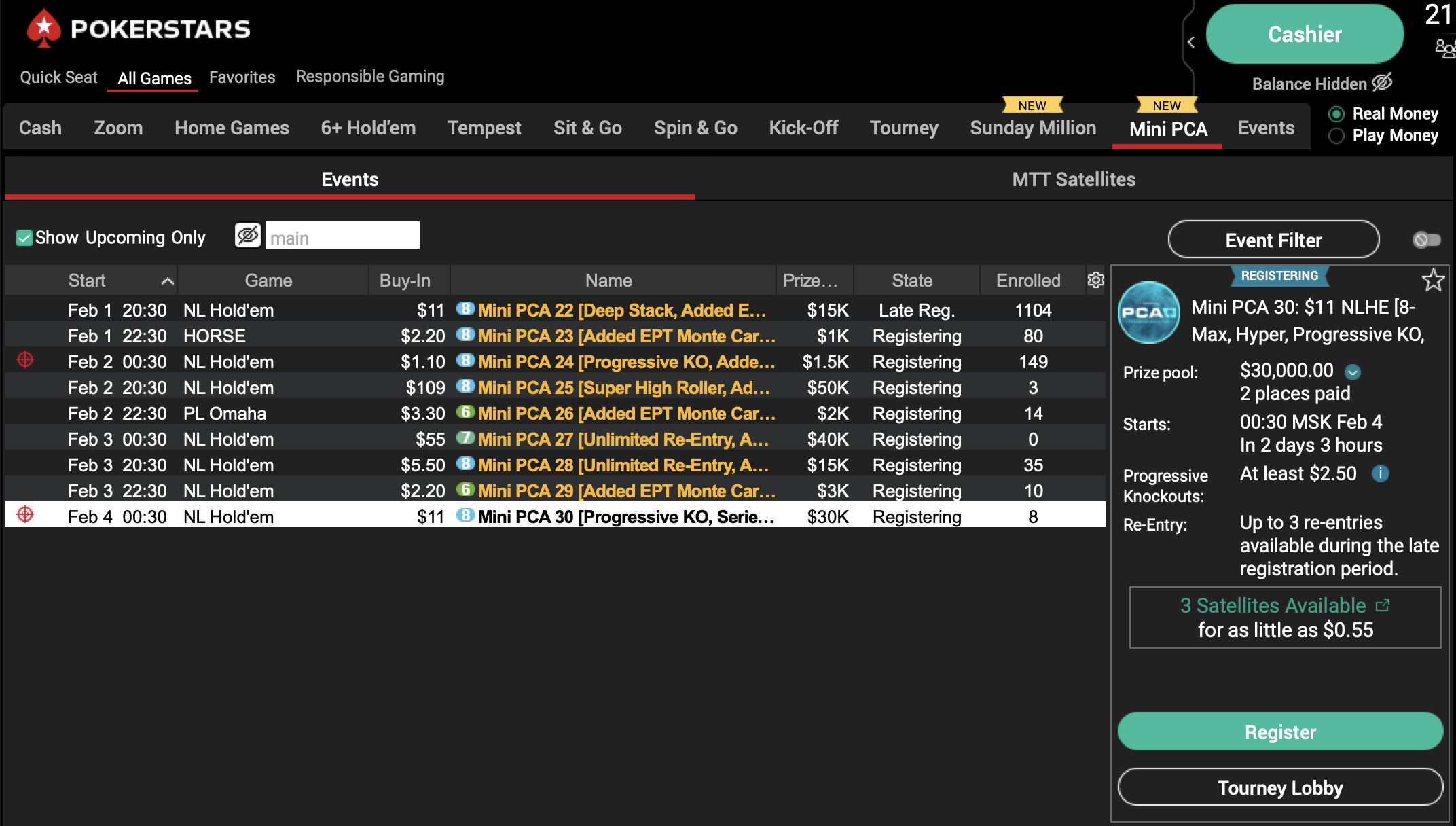The width and height of the screenshot is (1456, 826).
Task: Select Real Money mode
Action: (1336, 114)
